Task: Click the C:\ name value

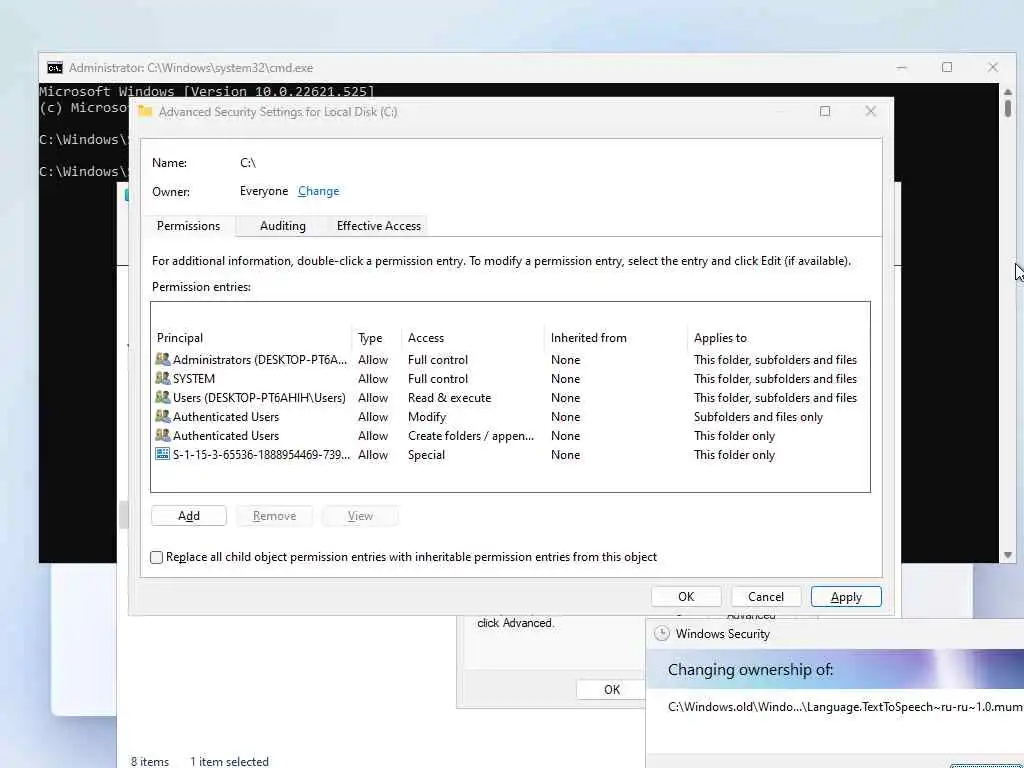Action: point(248,162)
